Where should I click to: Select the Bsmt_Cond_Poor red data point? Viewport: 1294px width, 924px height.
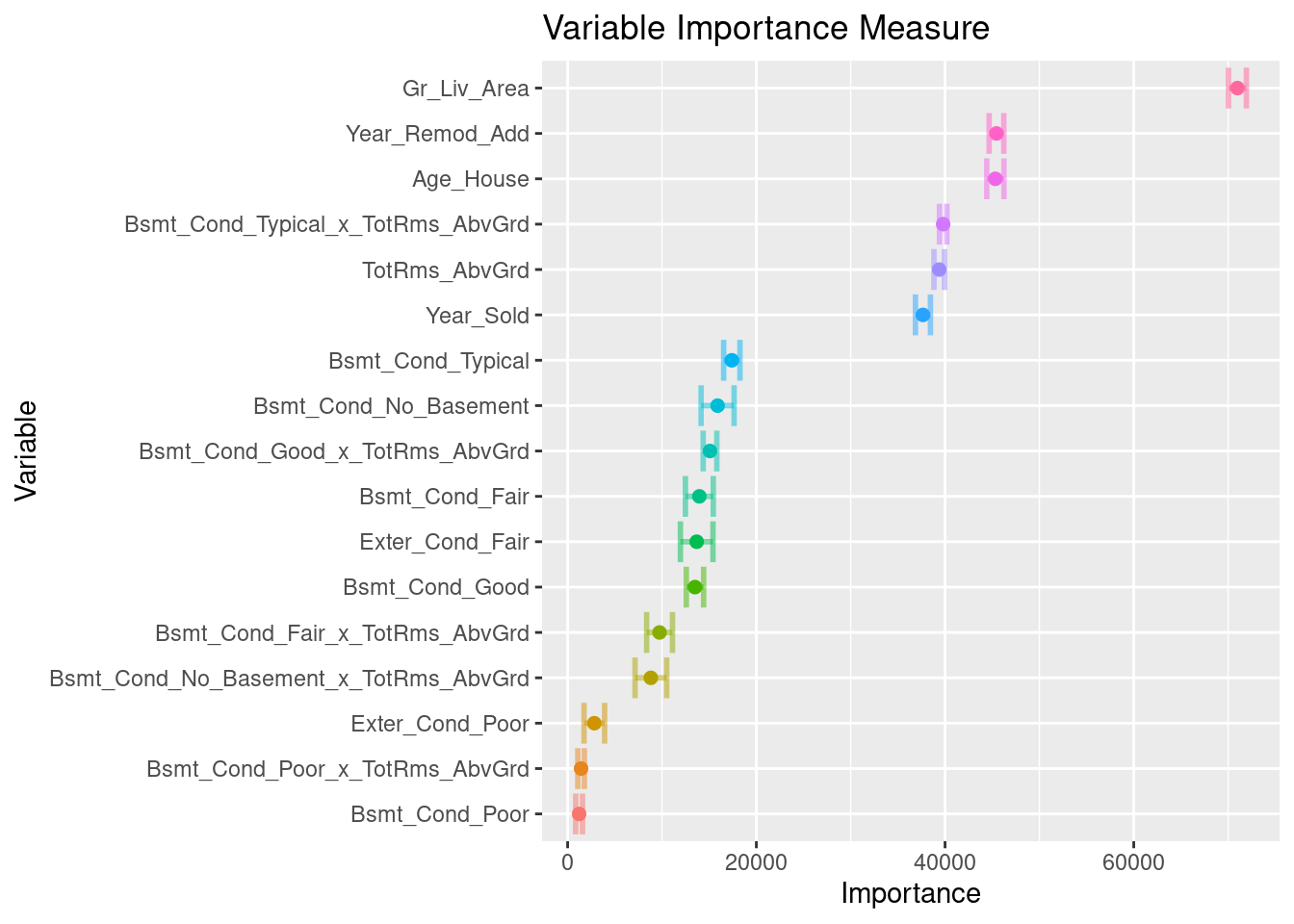[579, 814]
